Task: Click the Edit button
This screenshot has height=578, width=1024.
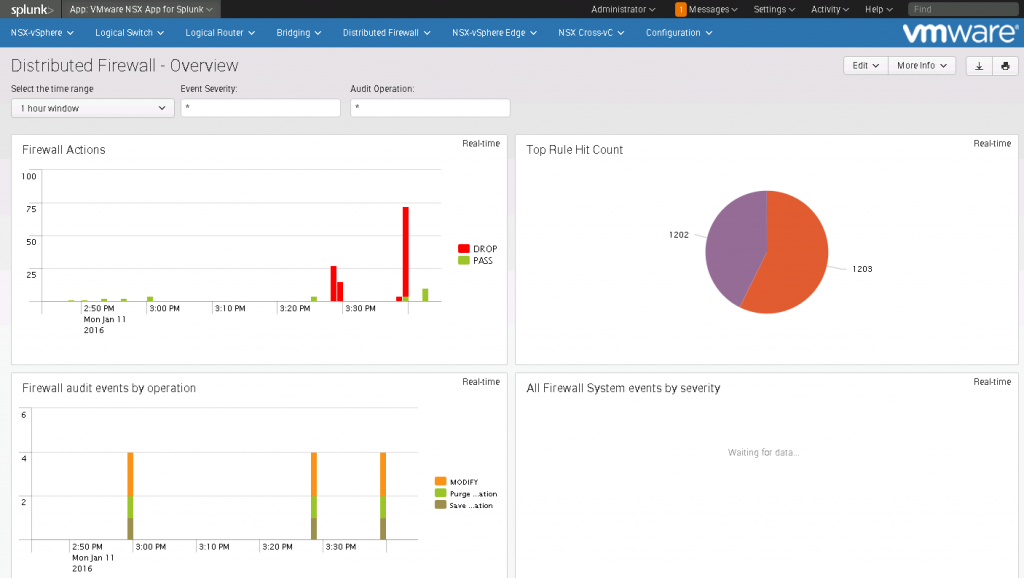Action: tap(865, 66)
